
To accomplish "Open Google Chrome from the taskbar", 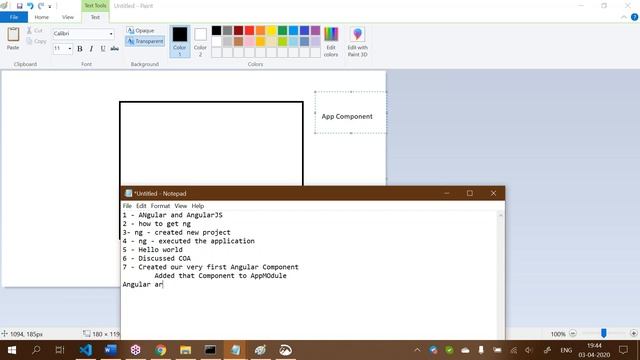I will (160, 350).
